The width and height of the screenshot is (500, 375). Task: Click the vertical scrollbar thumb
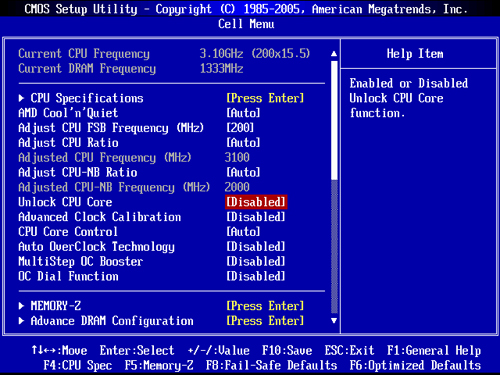tap(334, 120)
